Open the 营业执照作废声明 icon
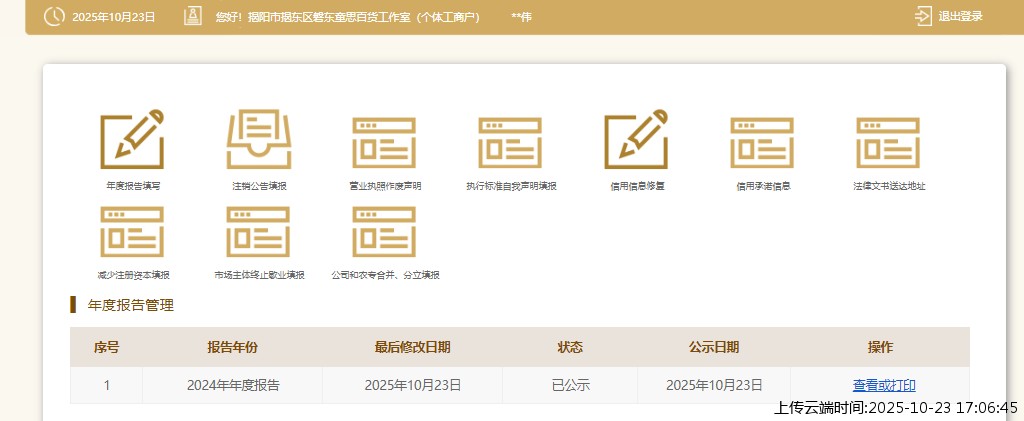 point(384,141)
